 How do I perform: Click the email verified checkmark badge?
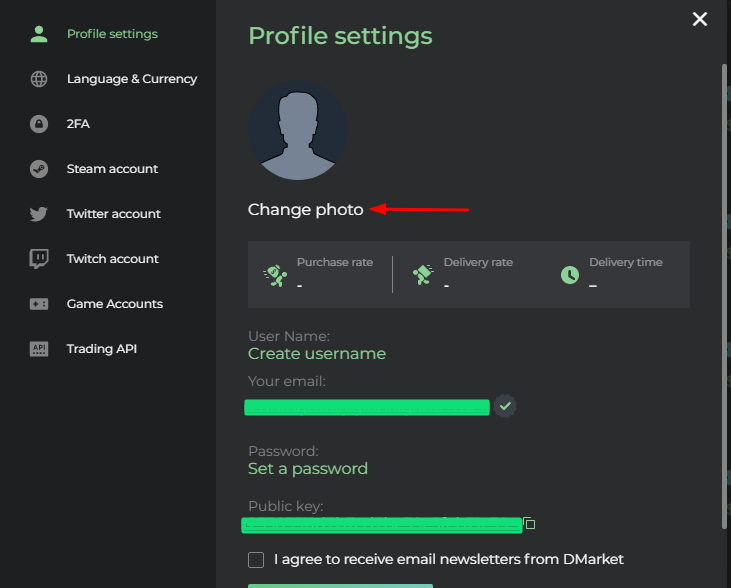(x=505, y=406)
